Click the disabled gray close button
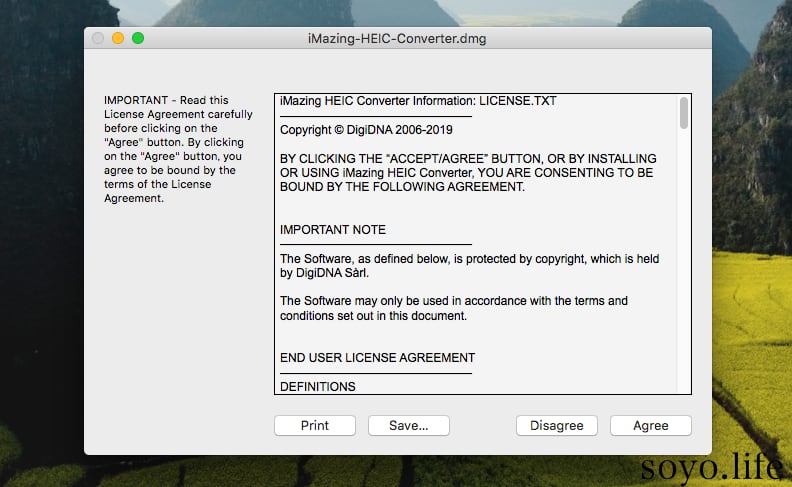Screen dimensions: 792x487 click(x=98, y=38)
